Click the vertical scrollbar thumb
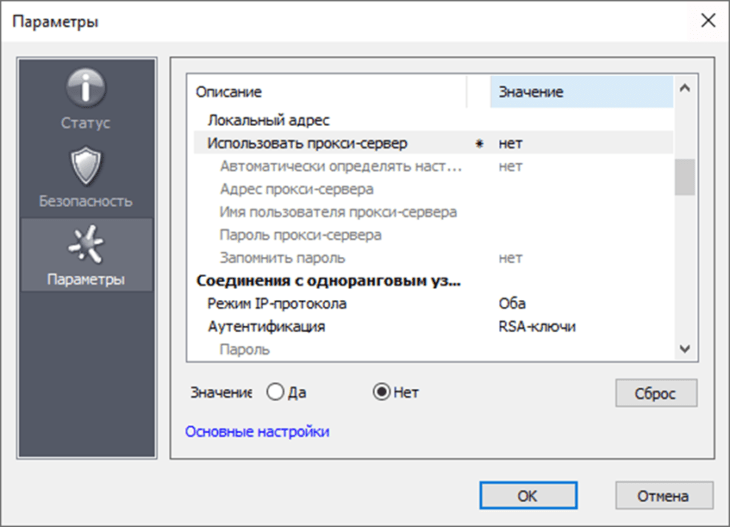730x527 pixels. [684, 177]
